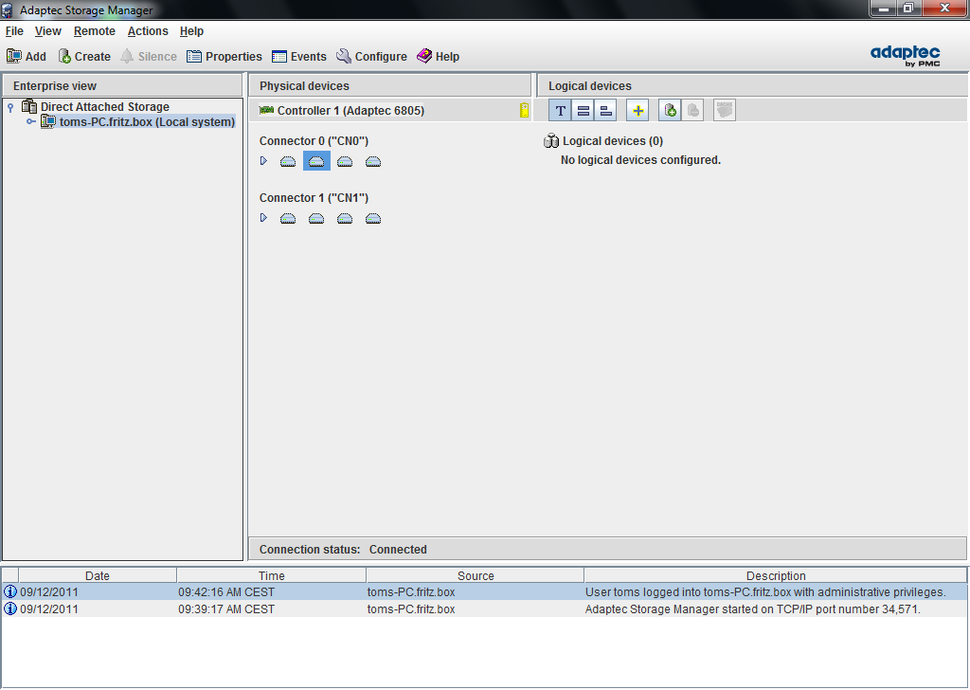
Task: Click the greyed Silence bell button
Action: (148, 56)
